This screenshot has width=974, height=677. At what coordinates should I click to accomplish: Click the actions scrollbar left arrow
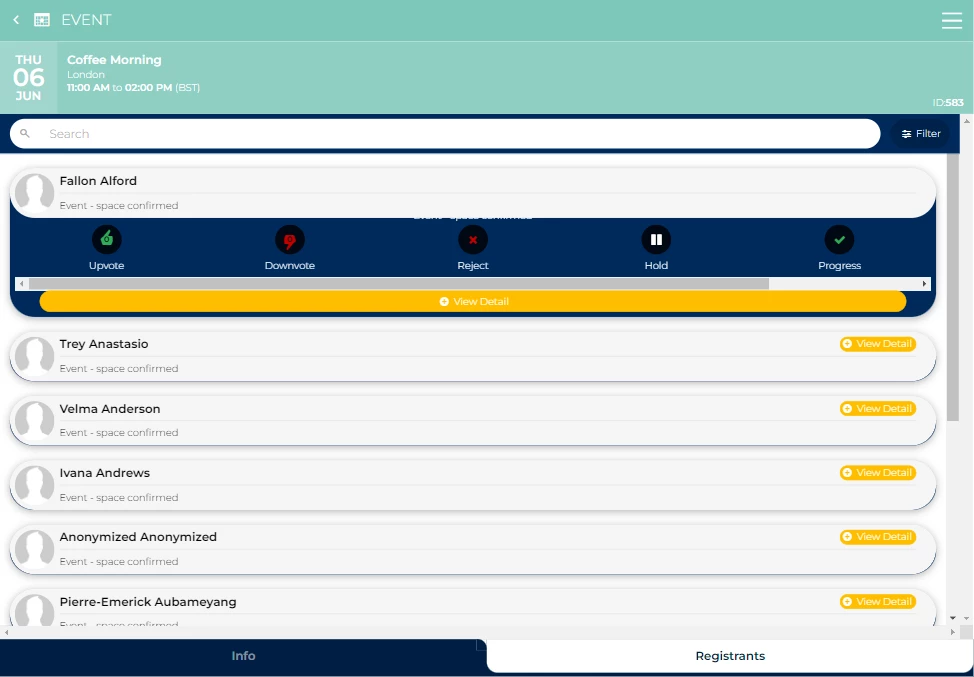click(x=22, y=284)
